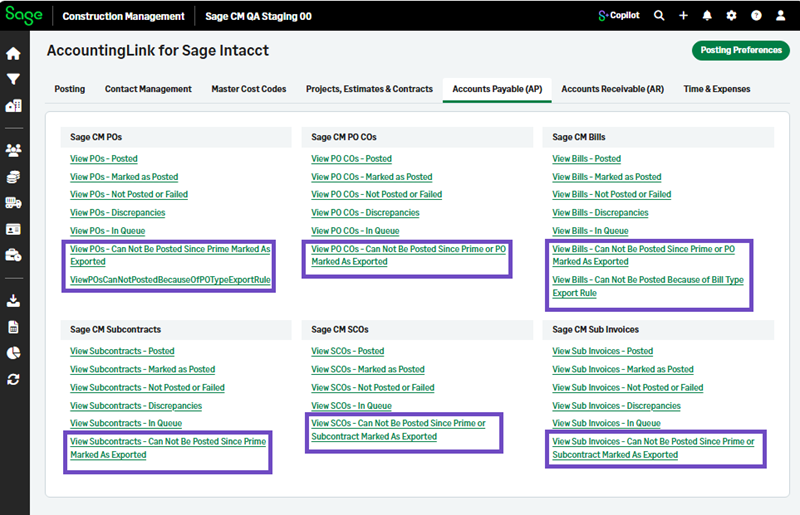
Task: Open the pie chart reports icon
Action: tap(13, 353)
